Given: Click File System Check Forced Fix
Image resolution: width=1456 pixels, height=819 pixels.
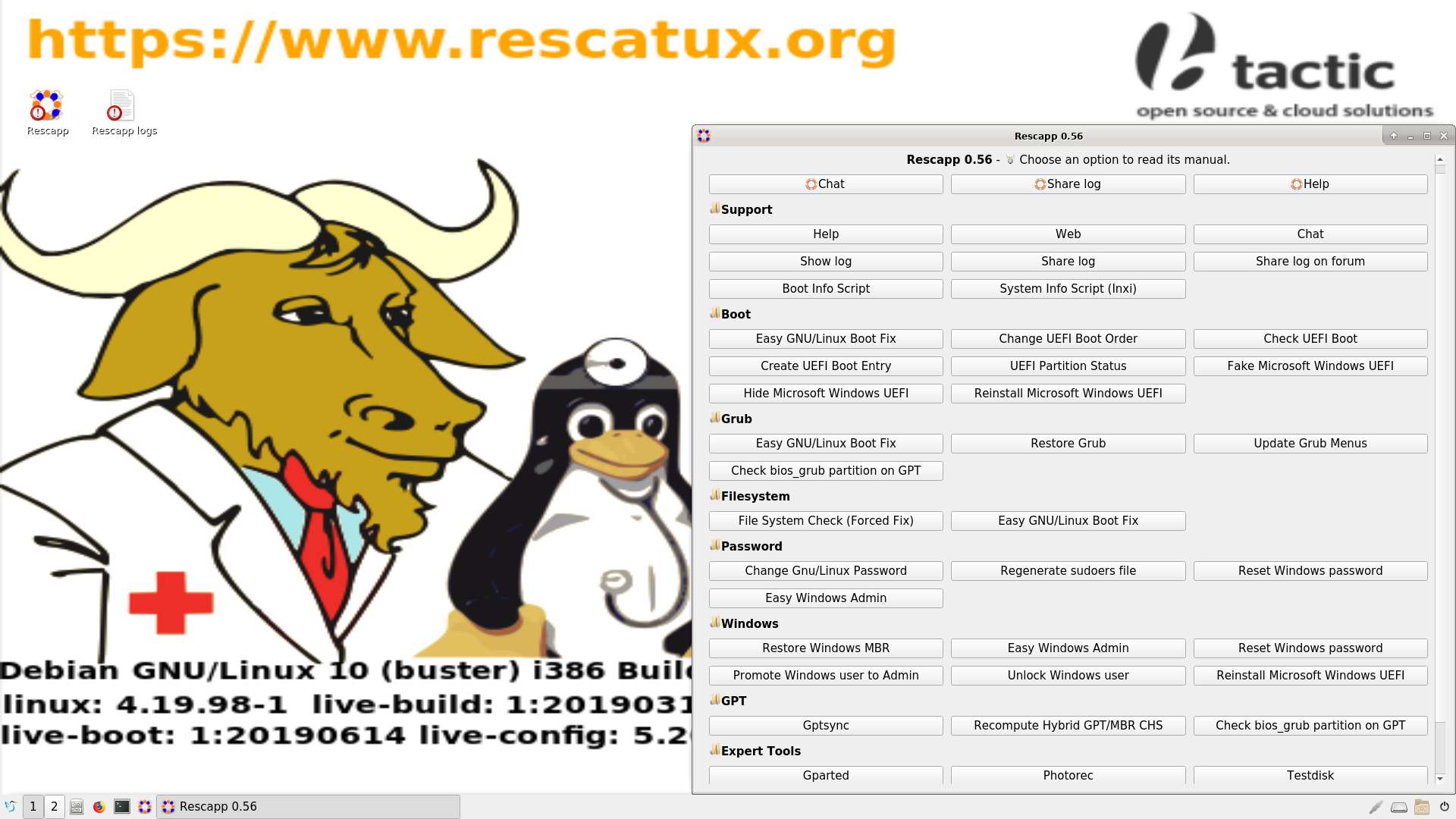Looking at the screenshot, I should pos(826,520).
